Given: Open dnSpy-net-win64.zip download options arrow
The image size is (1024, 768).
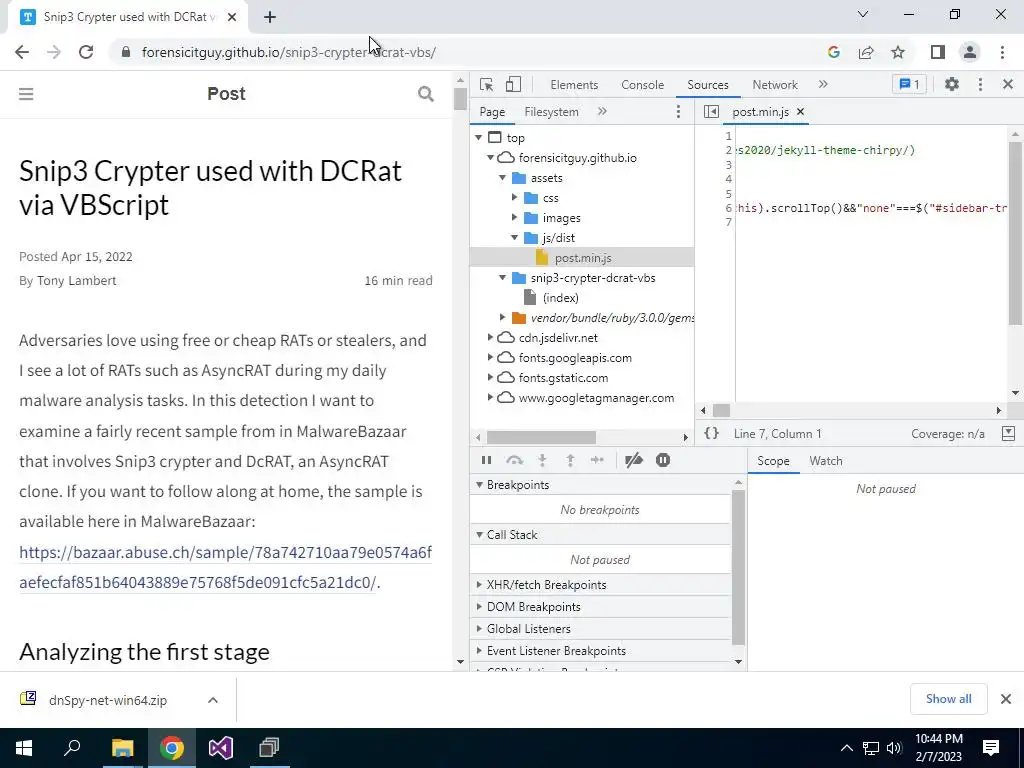Looking at the screenshot, I should point(212,700).
